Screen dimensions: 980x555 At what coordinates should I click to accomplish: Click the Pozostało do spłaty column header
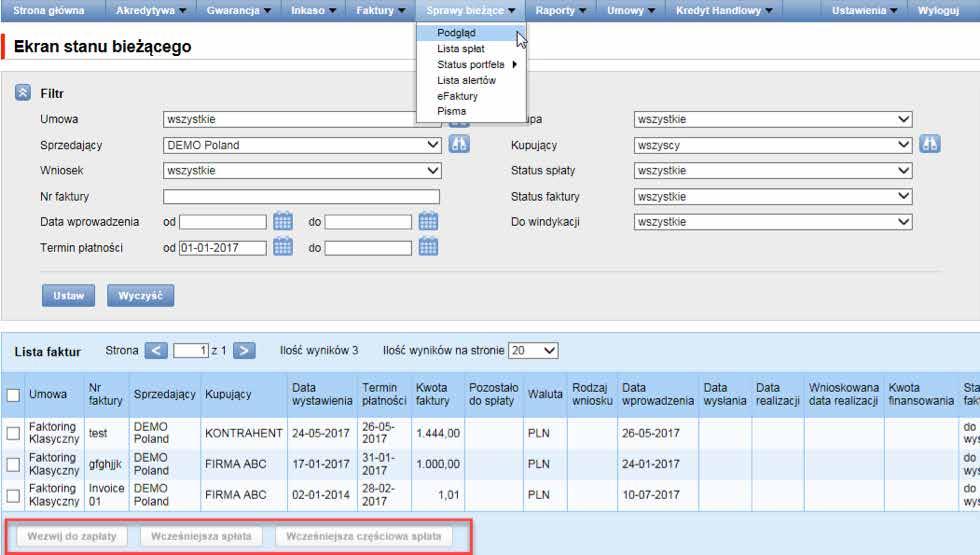[494, 394]
